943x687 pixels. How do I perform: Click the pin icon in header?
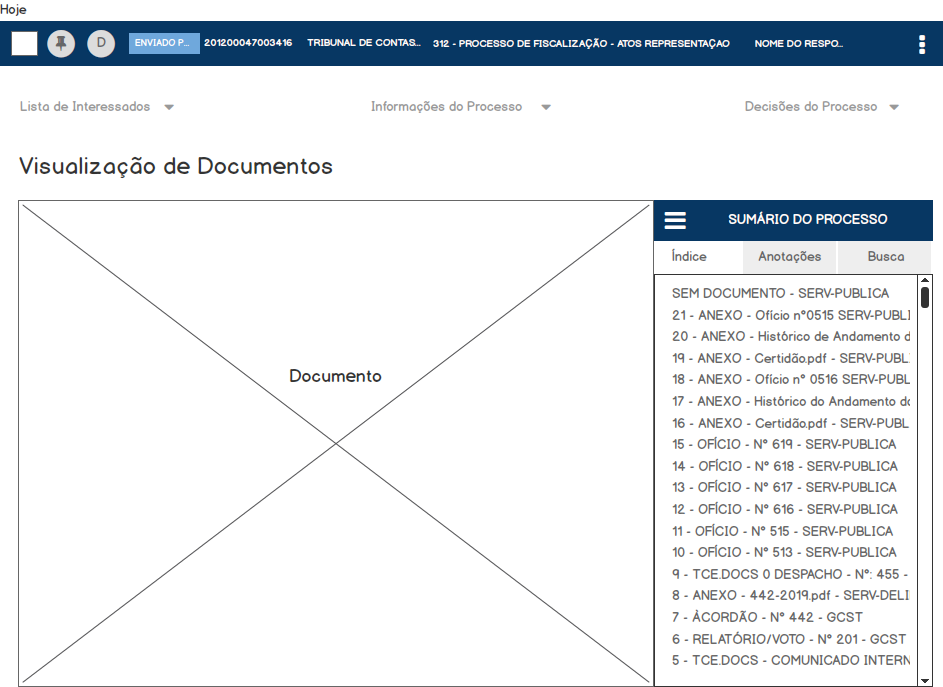(x=61, y=44)
